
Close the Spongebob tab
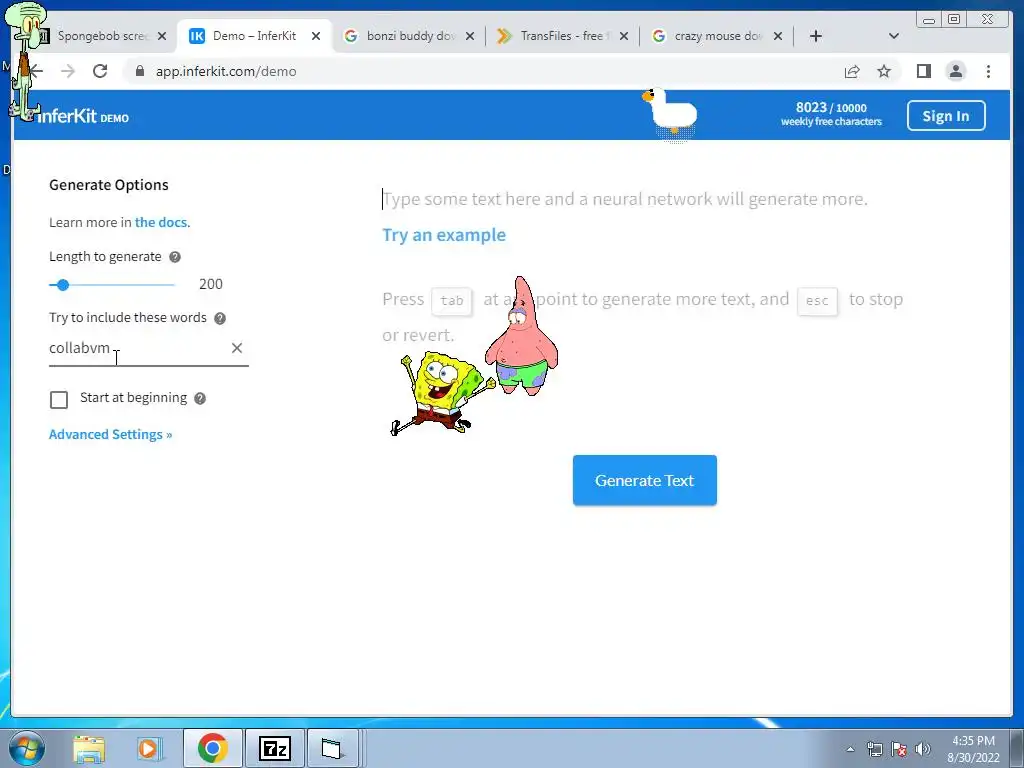tap(162, 36)
